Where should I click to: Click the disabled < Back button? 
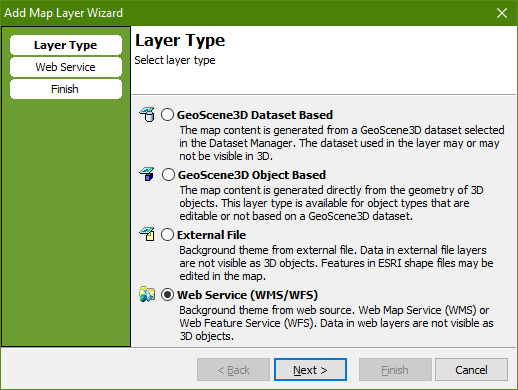click(233, 370)
